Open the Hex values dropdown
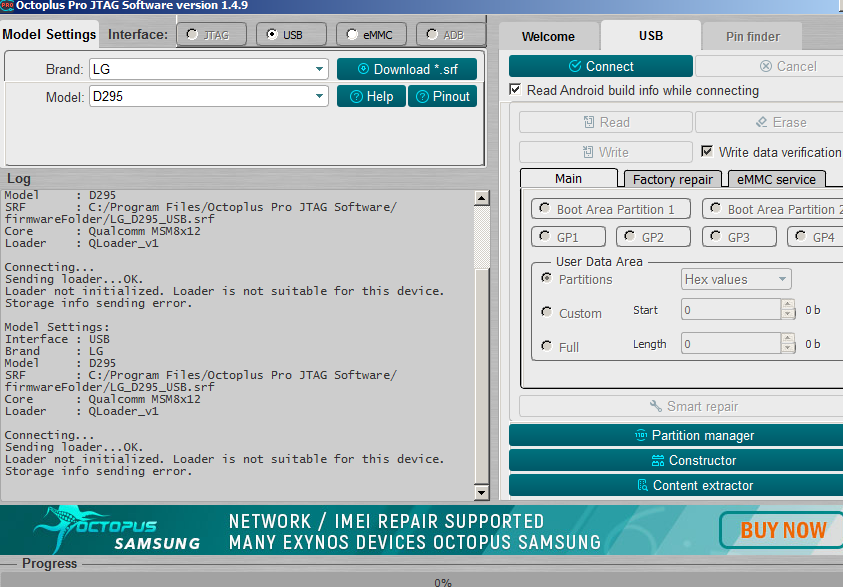 click(x=736, y=280)
